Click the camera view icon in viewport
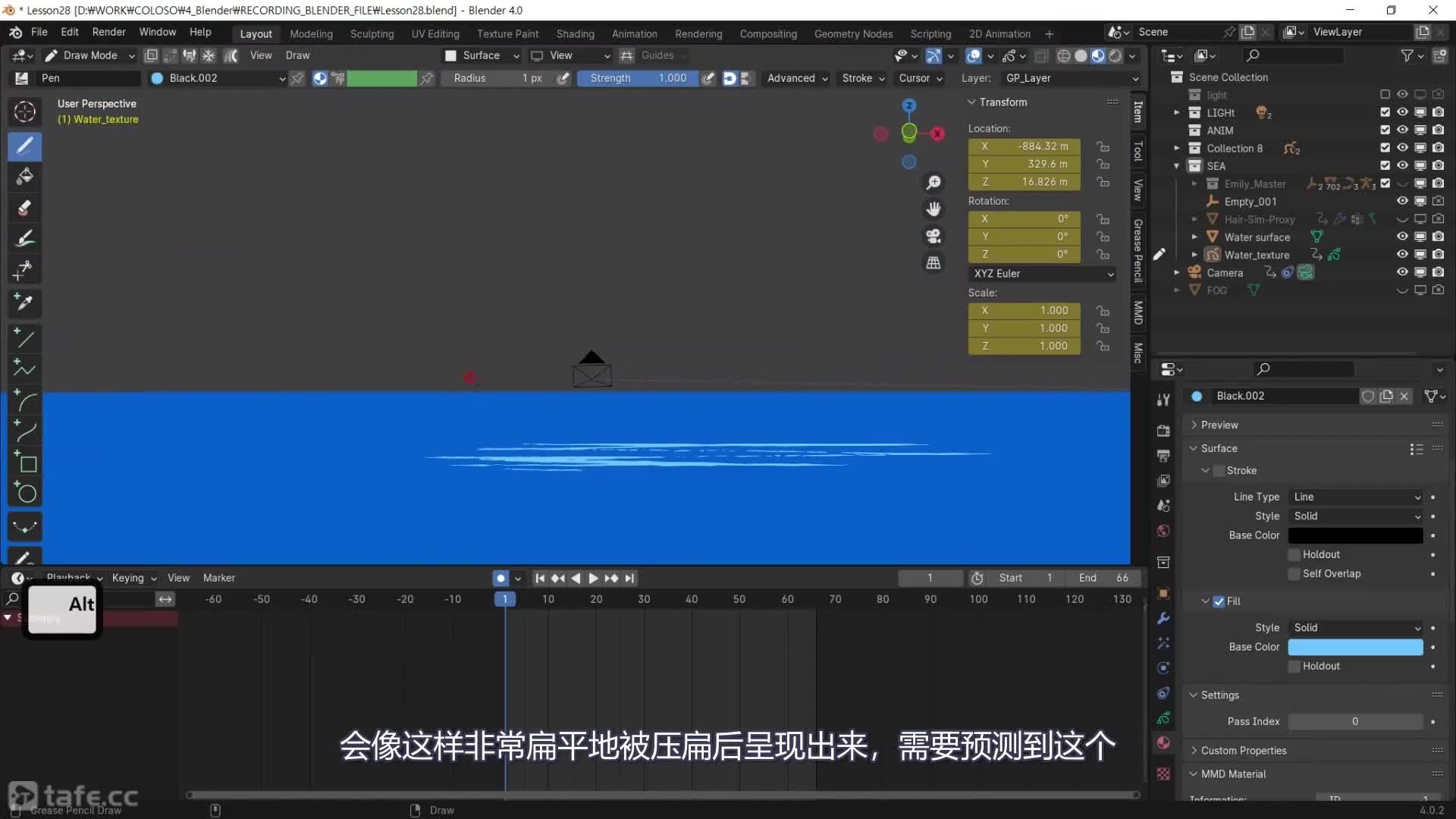The width and height of the screenshot is (1456, 819). 934,236
